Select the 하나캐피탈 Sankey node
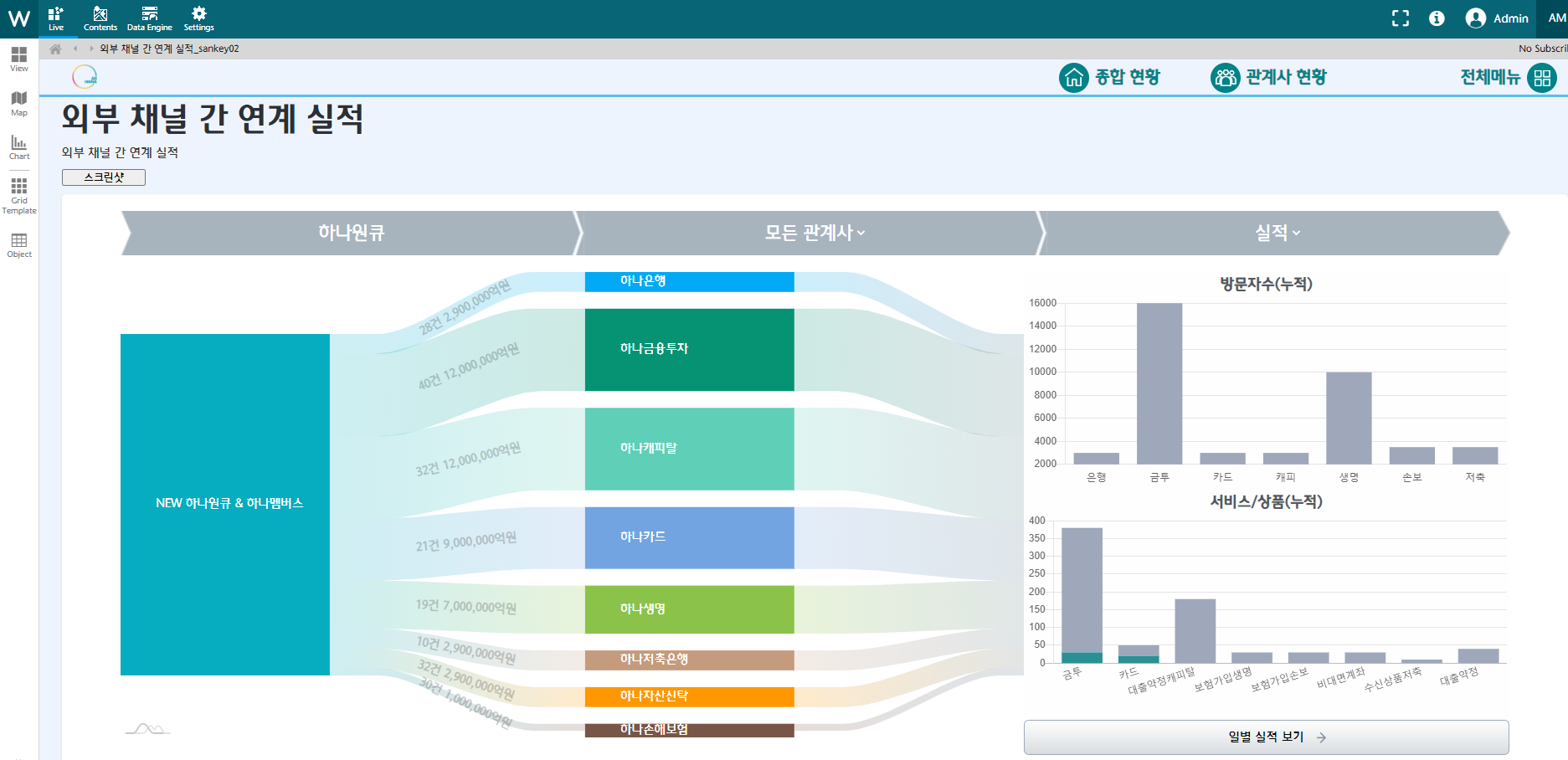1568x760 pixels. click(x=690, y=449)
